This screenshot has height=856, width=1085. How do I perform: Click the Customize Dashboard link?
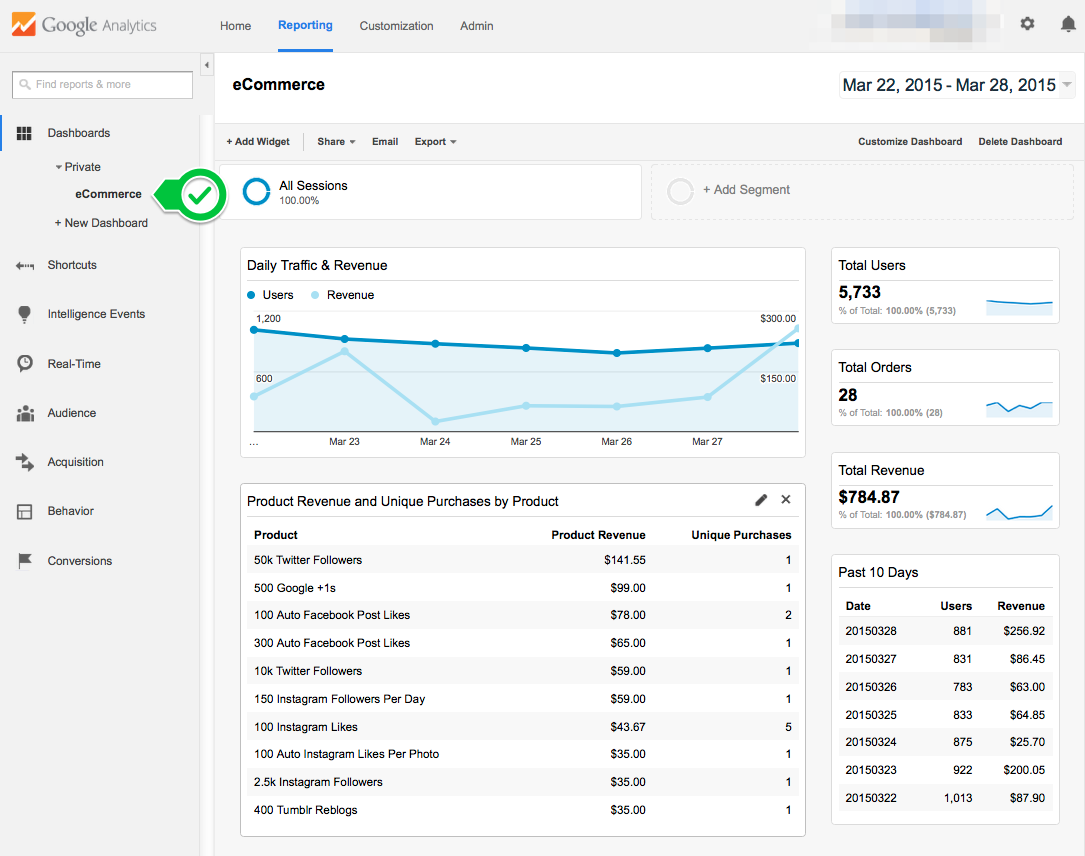pos(909,141)
